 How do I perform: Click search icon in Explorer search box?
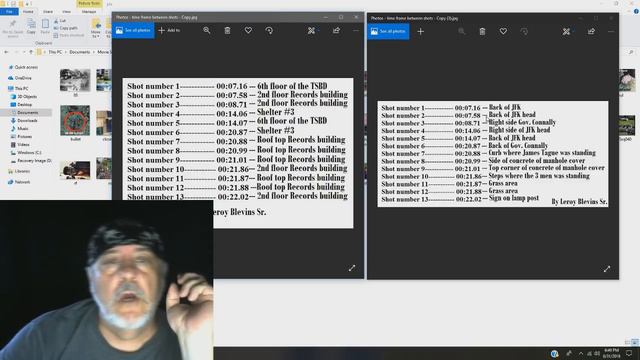(631, 52)
